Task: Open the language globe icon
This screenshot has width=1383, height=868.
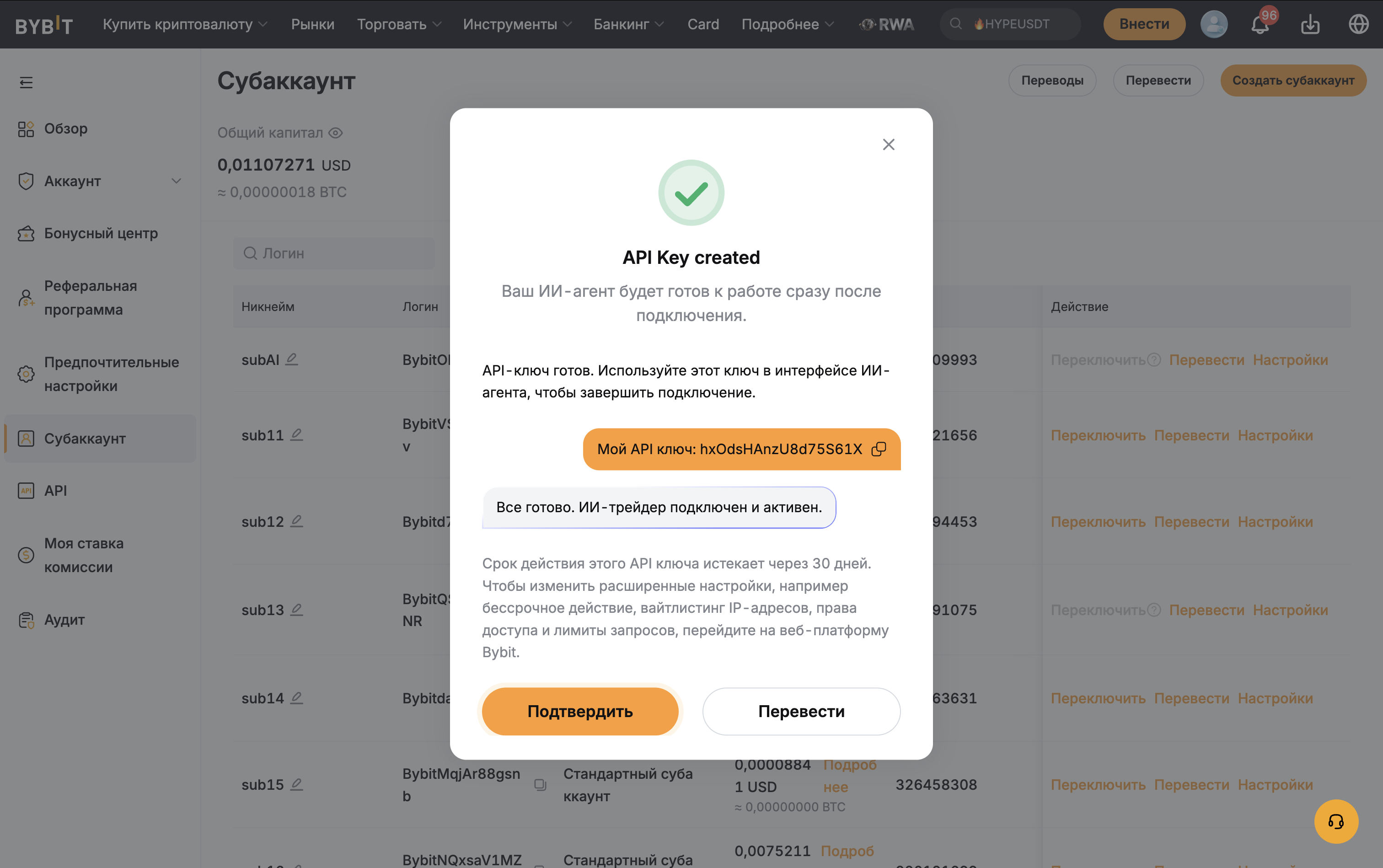Action: coord(1358,24)
